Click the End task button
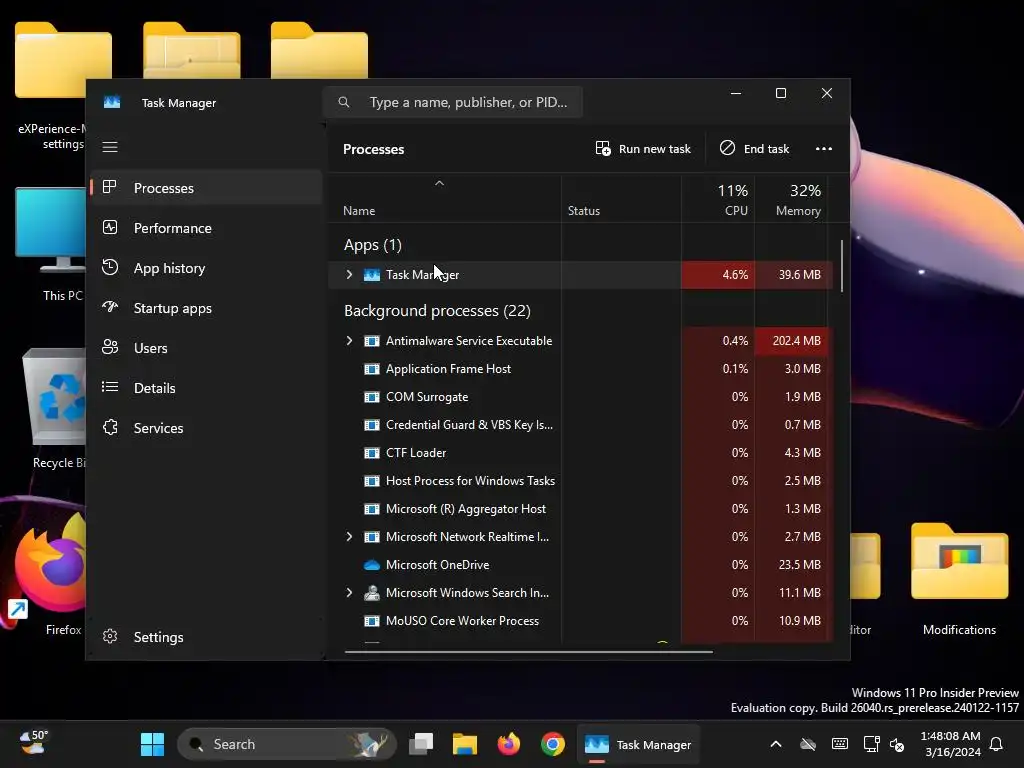This screenshot has height=768, width=1024. click(755, 149)
